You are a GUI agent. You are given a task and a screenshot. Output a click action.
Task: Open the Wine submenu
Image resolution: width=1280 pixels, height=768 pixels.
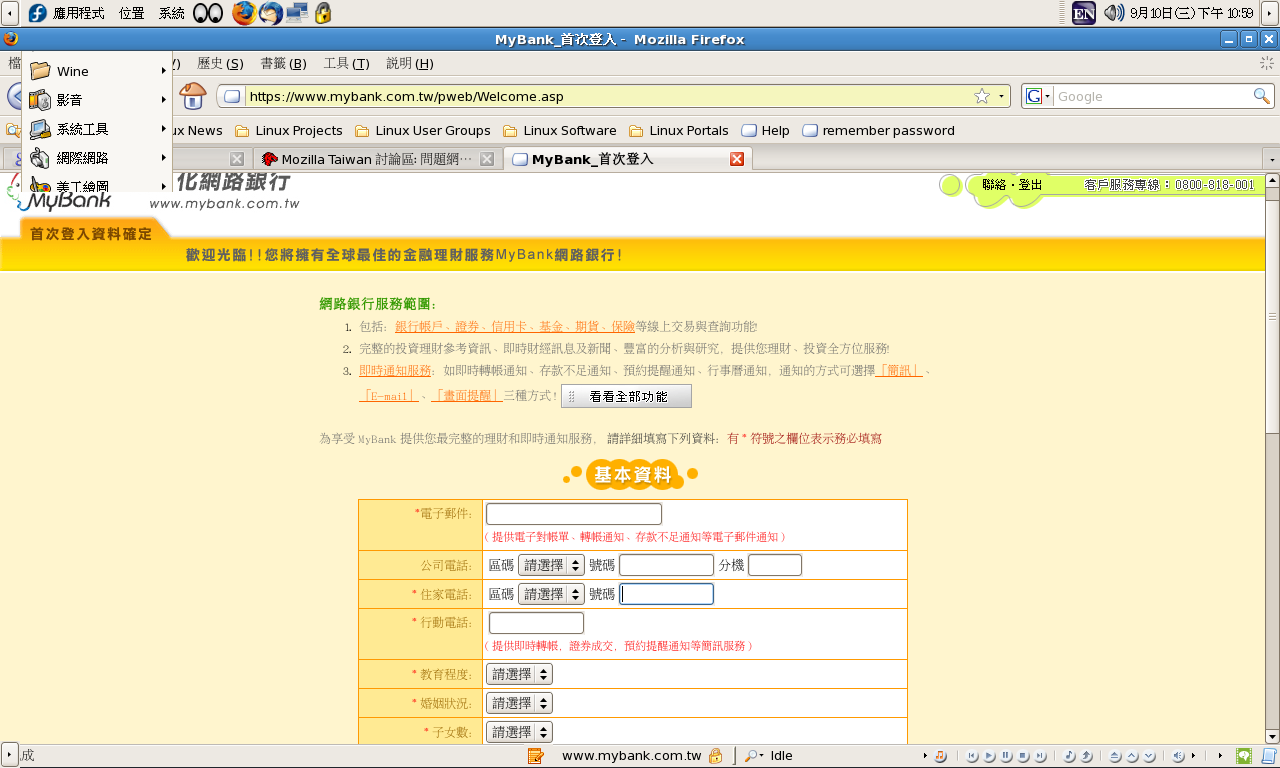[x=96, y=71]
